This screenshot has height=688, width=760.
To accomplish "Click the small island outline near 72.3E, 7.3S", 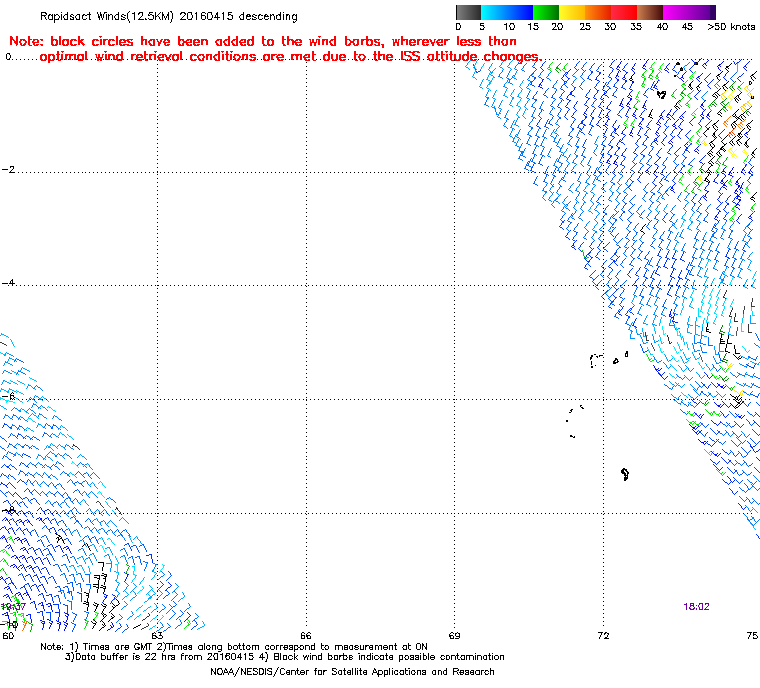I will [x=625, y=474].
